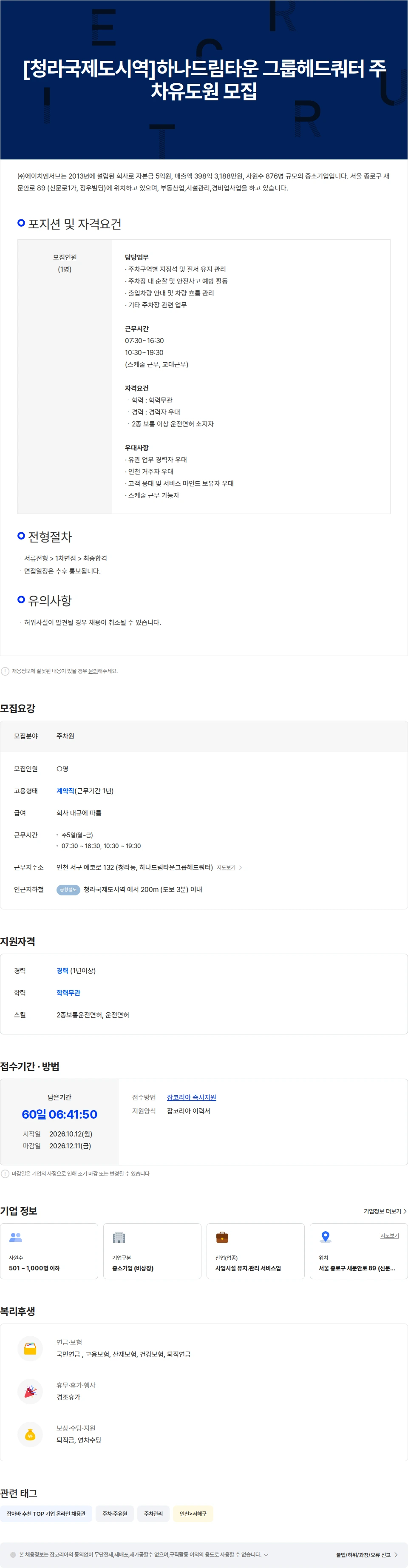This screenshot has height=1568, width=408.
Task: Select the 인천>서해구 tag
Action: click(193, 1514)
